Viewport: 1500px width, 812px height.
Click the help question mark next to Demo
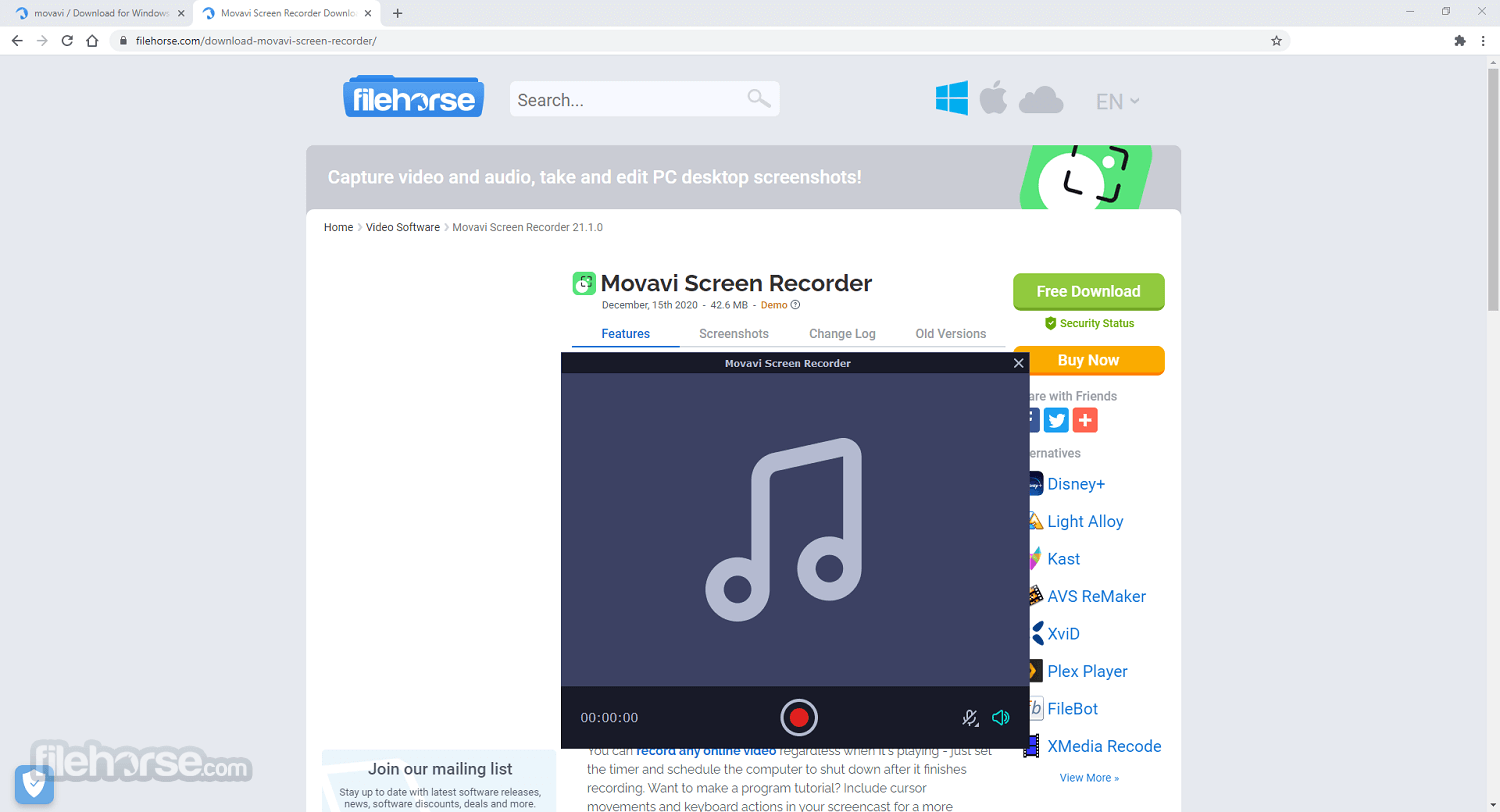(x=795, y=305)
